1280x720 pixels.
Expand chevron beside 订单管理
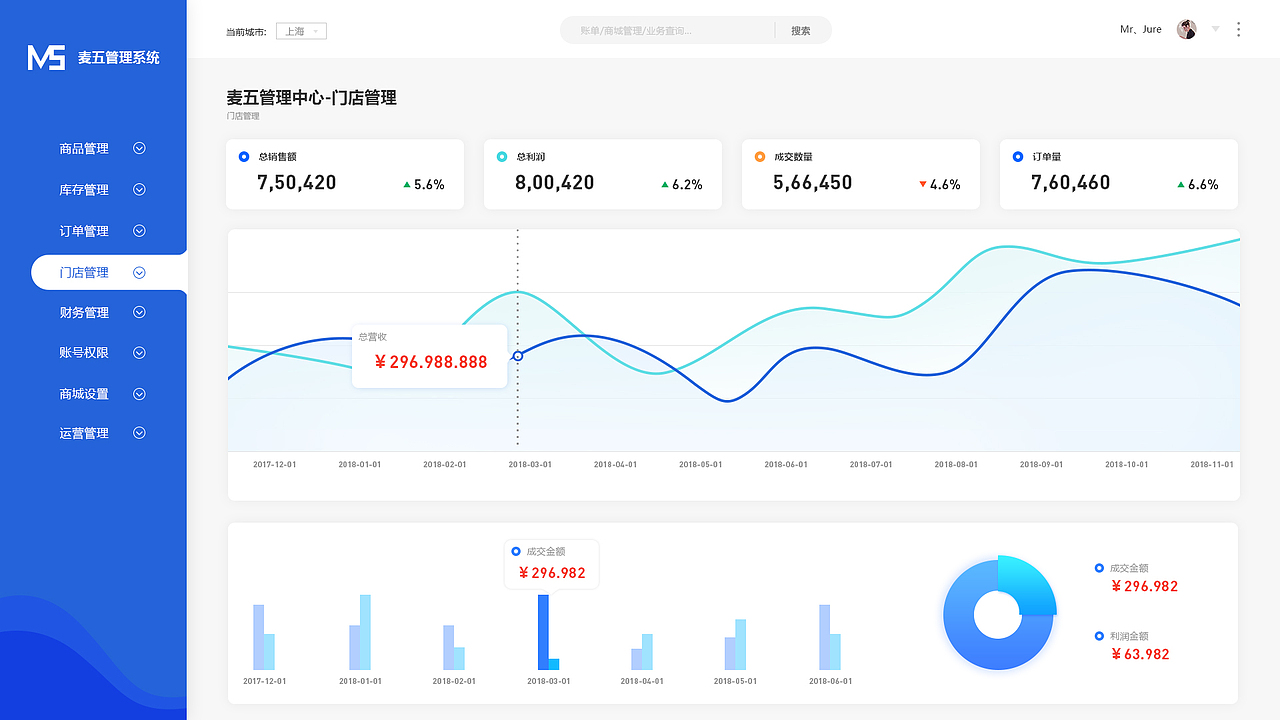click(140, 230)
